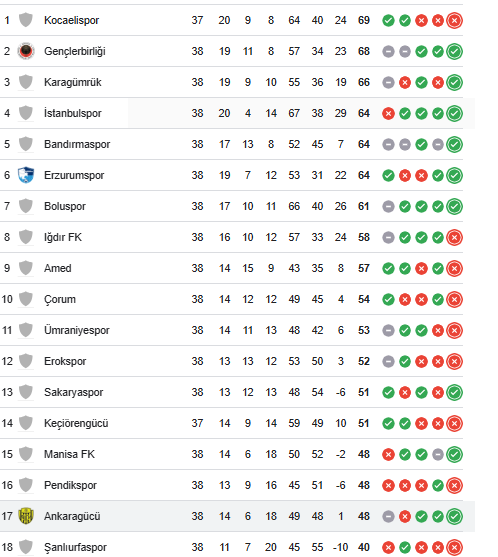Click Manisa FK's latest win icon
The height and width of the screenshot is (557, 498).
pos(454,454)
